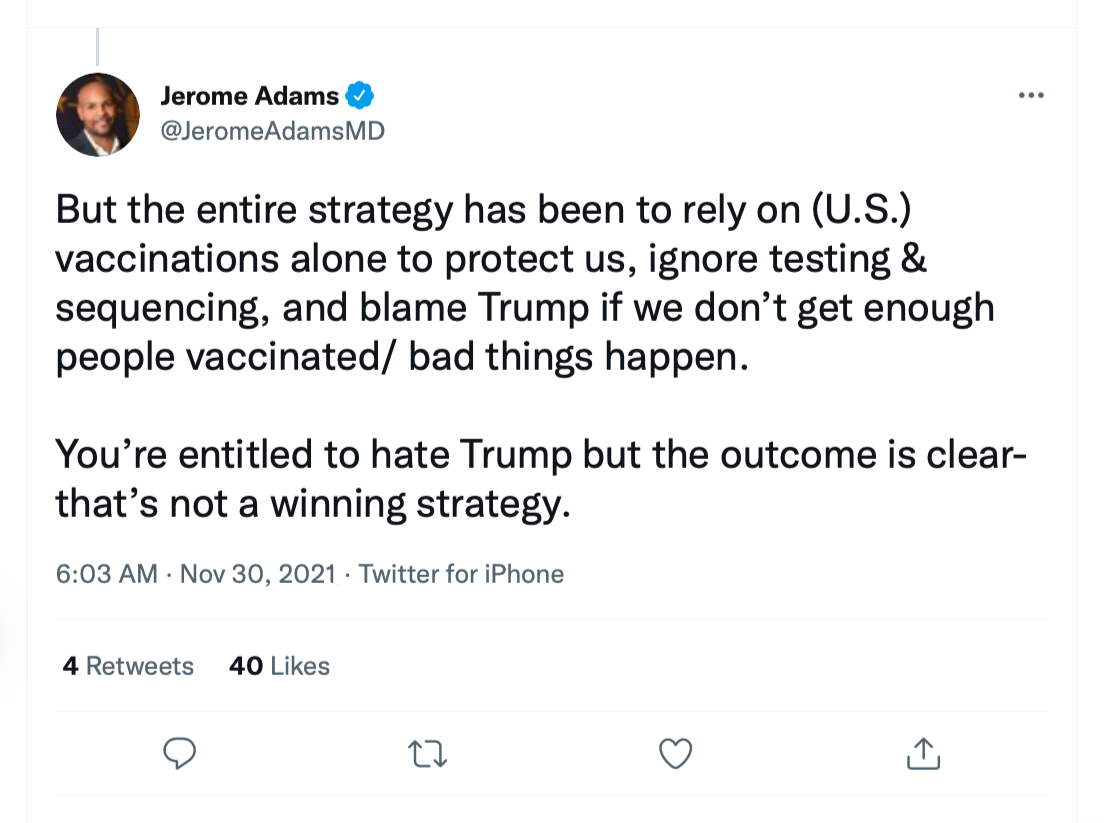Click the reply speech bubble icon
1104x823 pixels.
coord(179,754)
